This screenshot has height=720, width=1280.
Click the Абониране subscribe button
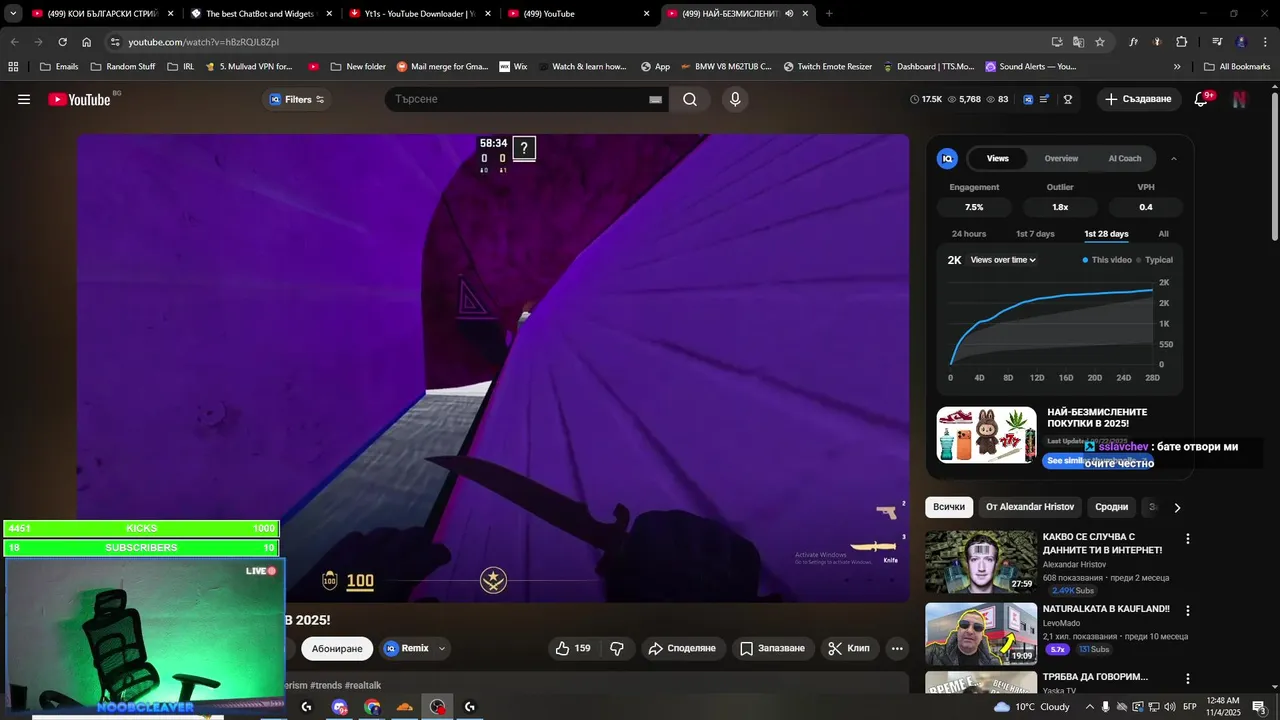pyautogui.click(x=337, y=648)
